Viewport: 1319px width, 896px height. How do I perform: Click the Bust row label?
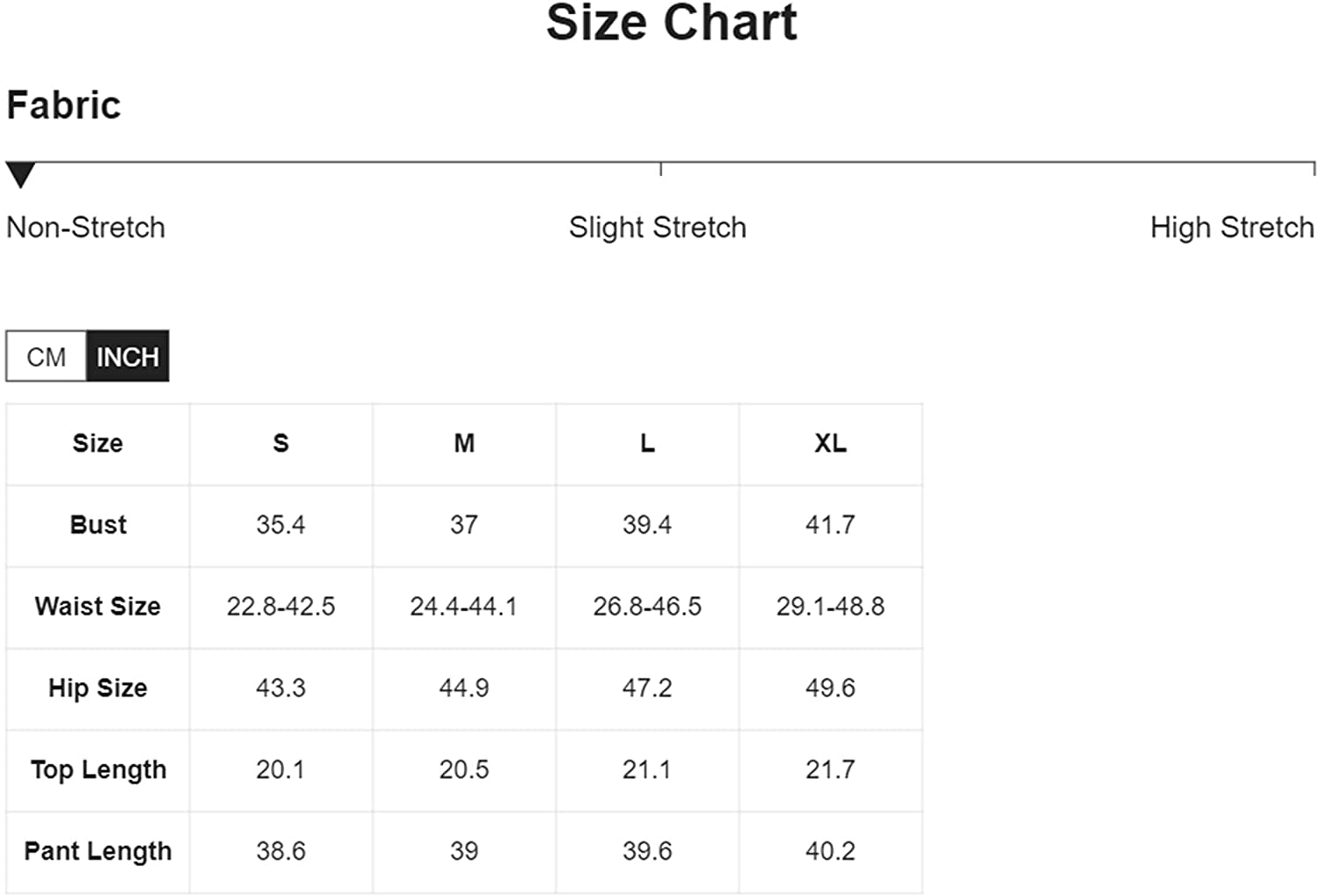coord(98,525)
